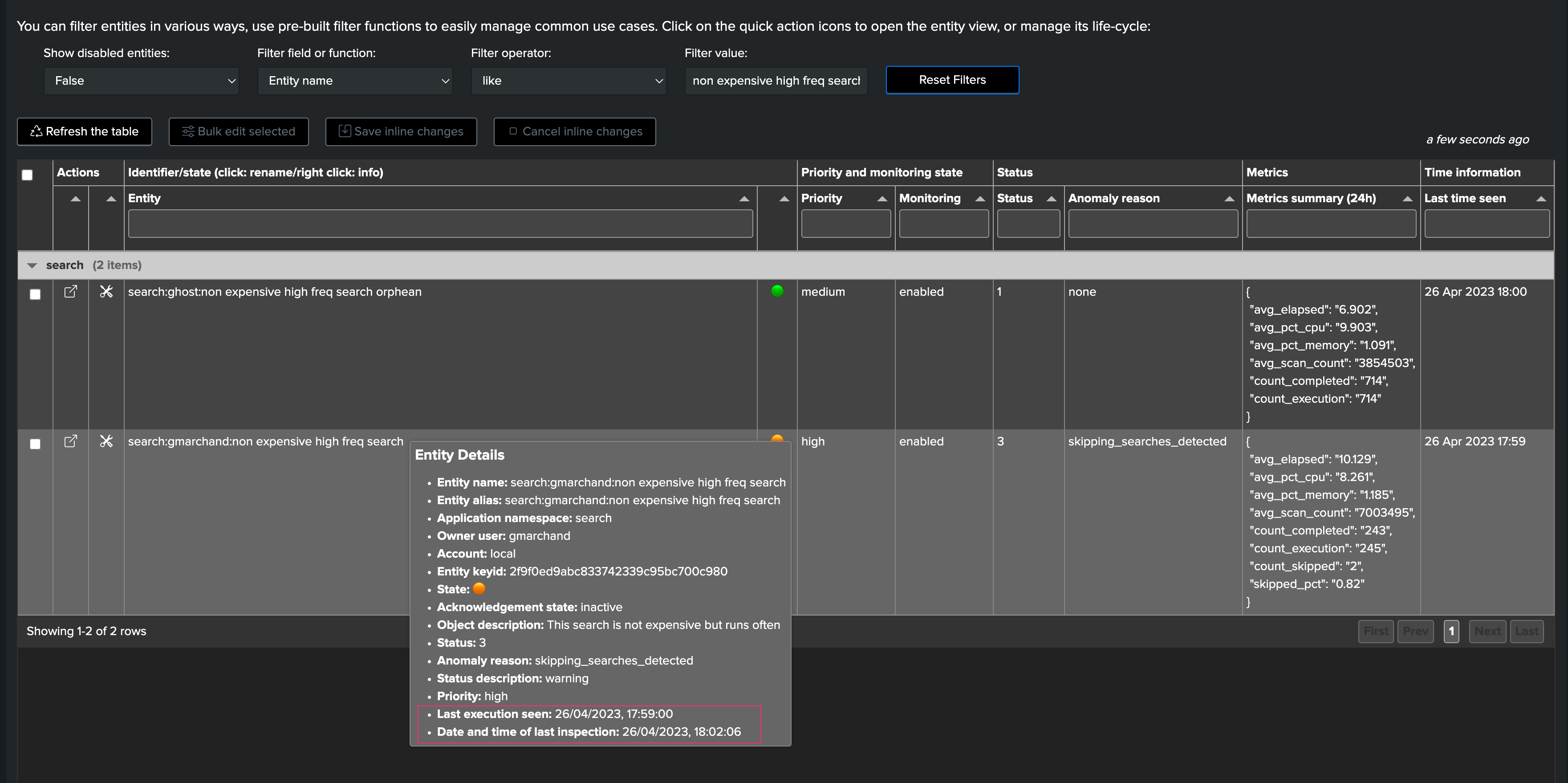Sort by second Actions column arrow
Image resolution: width=1568 pixels, height=783 pixels.
tap(111, 199)
